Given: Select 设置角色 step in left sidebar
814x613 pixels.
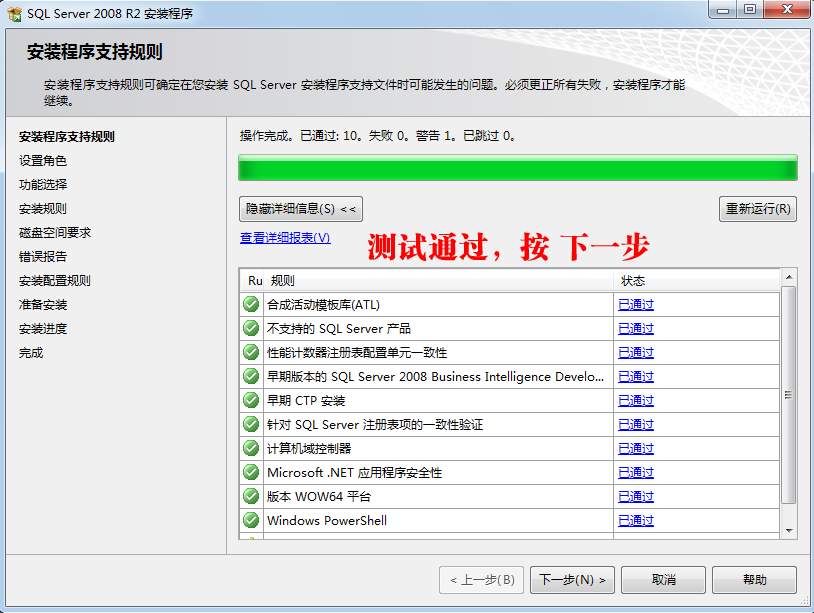Looking at the screenshot, I should click(43, 161).
